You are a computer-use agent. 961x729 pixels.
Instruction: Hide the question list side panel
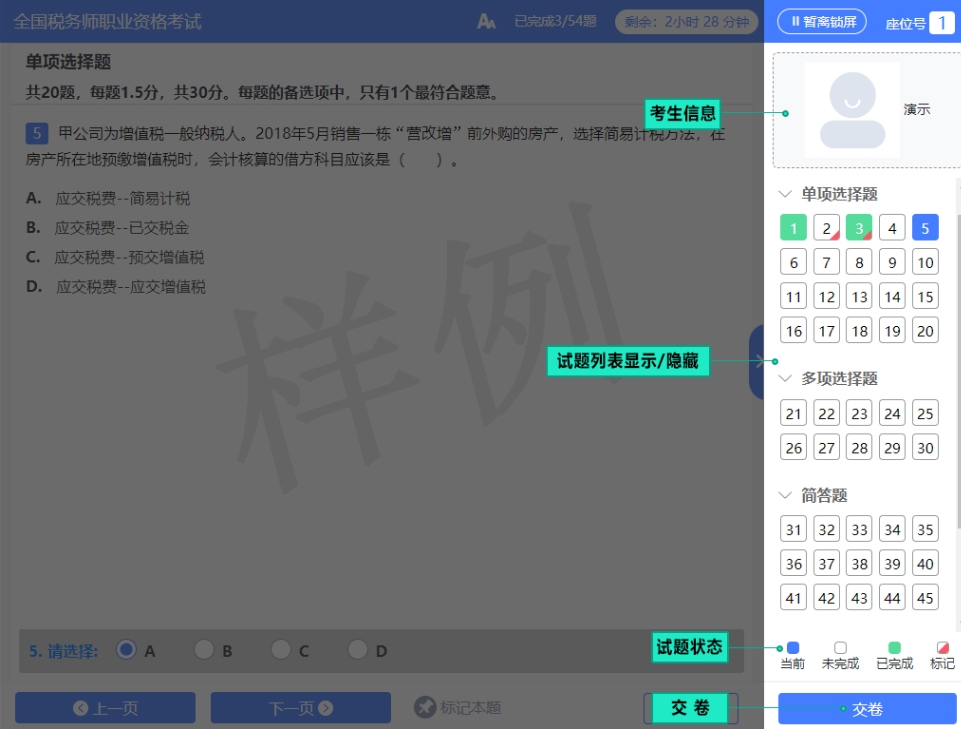[757, 362]
